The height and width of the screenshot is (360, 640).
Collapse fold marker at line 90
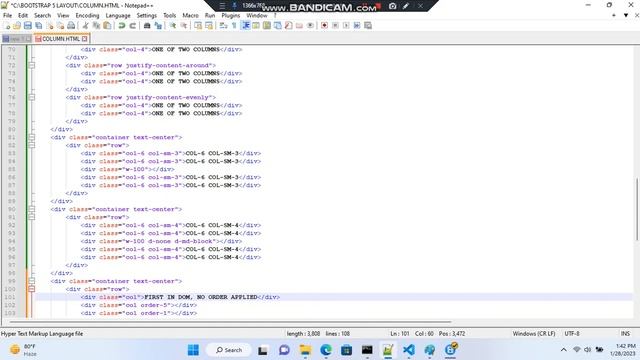[x=31, y=209]
